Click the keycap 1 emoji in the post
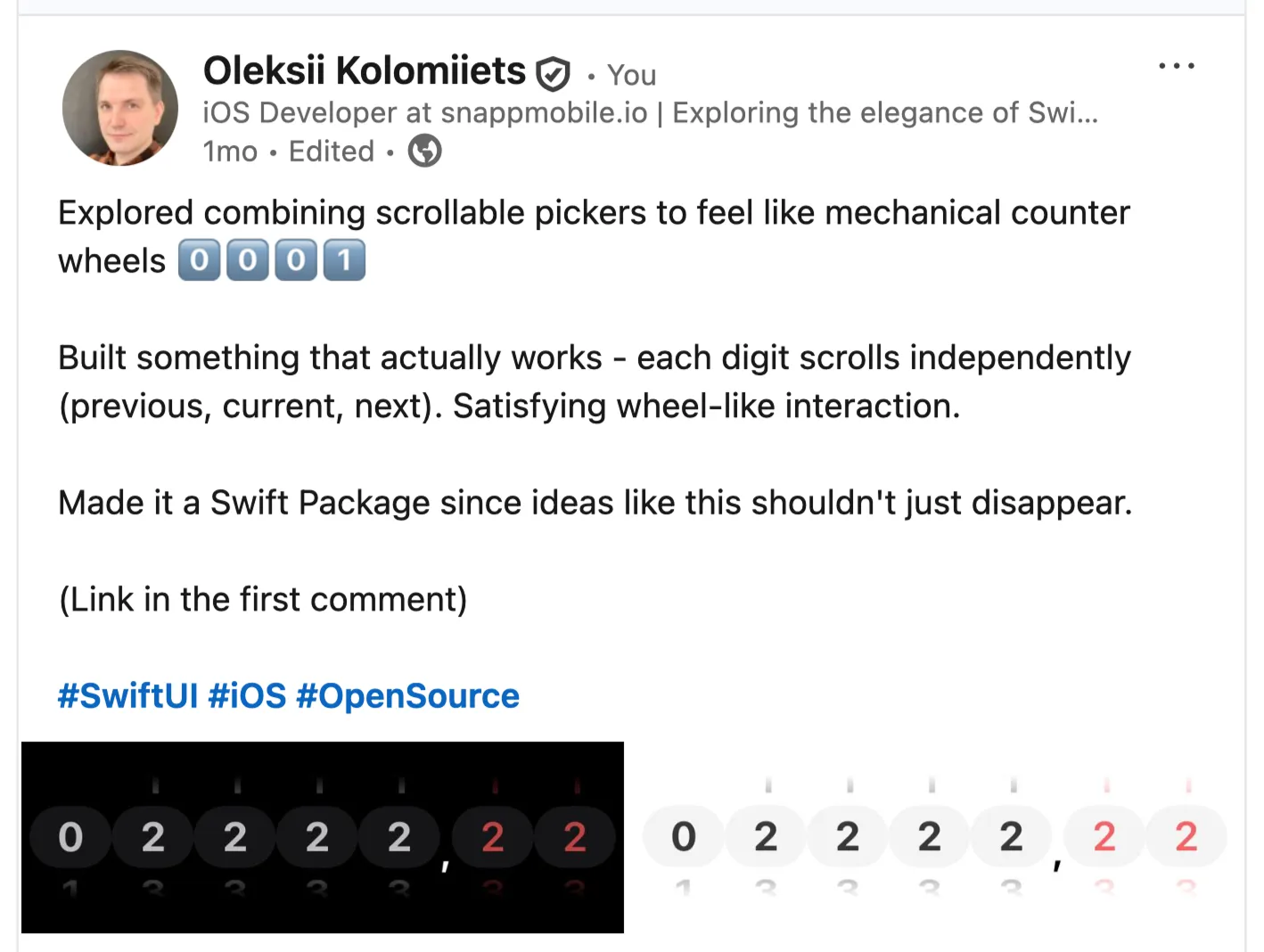Viewport: 1264px width, 952px height. click(x=344, y=260)
